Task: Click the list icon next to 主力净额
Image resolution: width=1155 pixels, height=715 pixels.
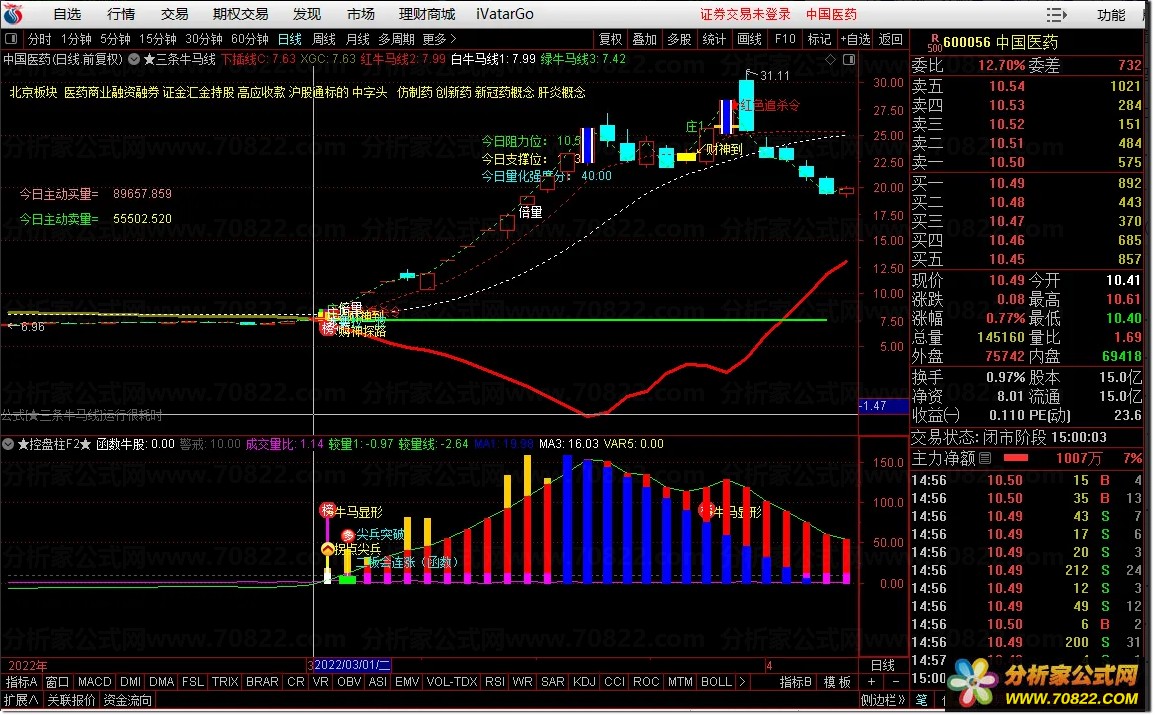Action: (985, 458)
